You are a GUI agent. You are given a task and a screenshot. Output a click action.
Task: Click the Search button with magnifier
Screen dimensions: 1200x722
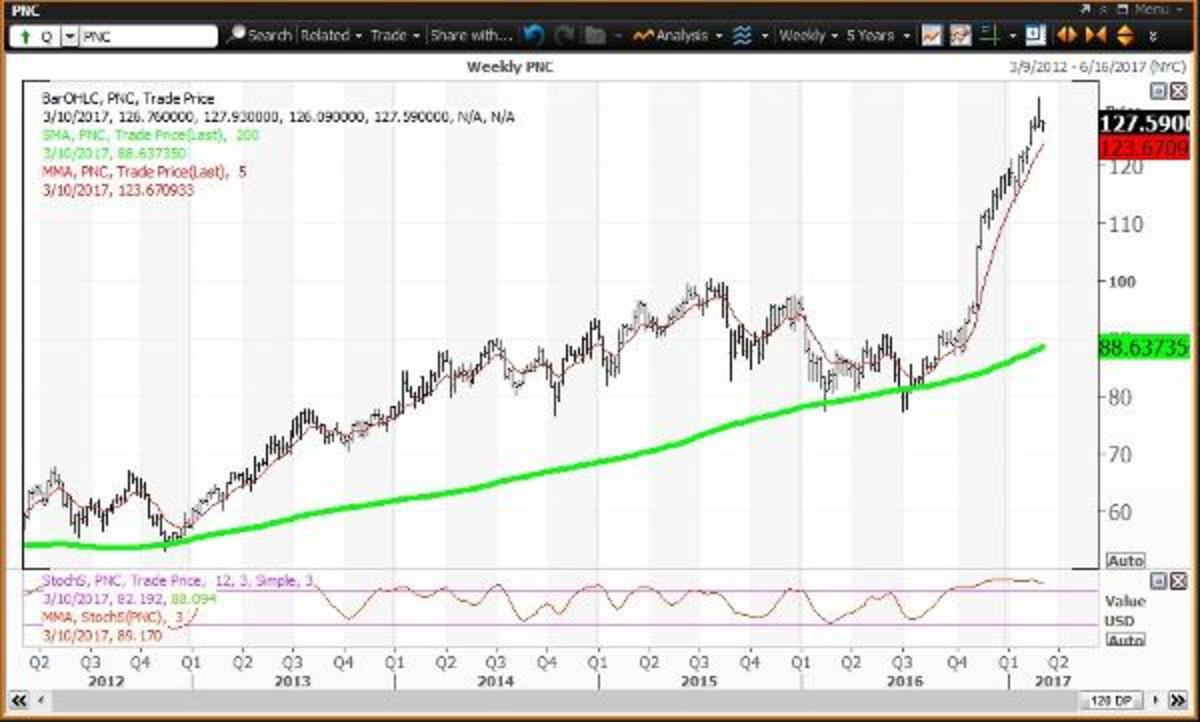[260, 35]
